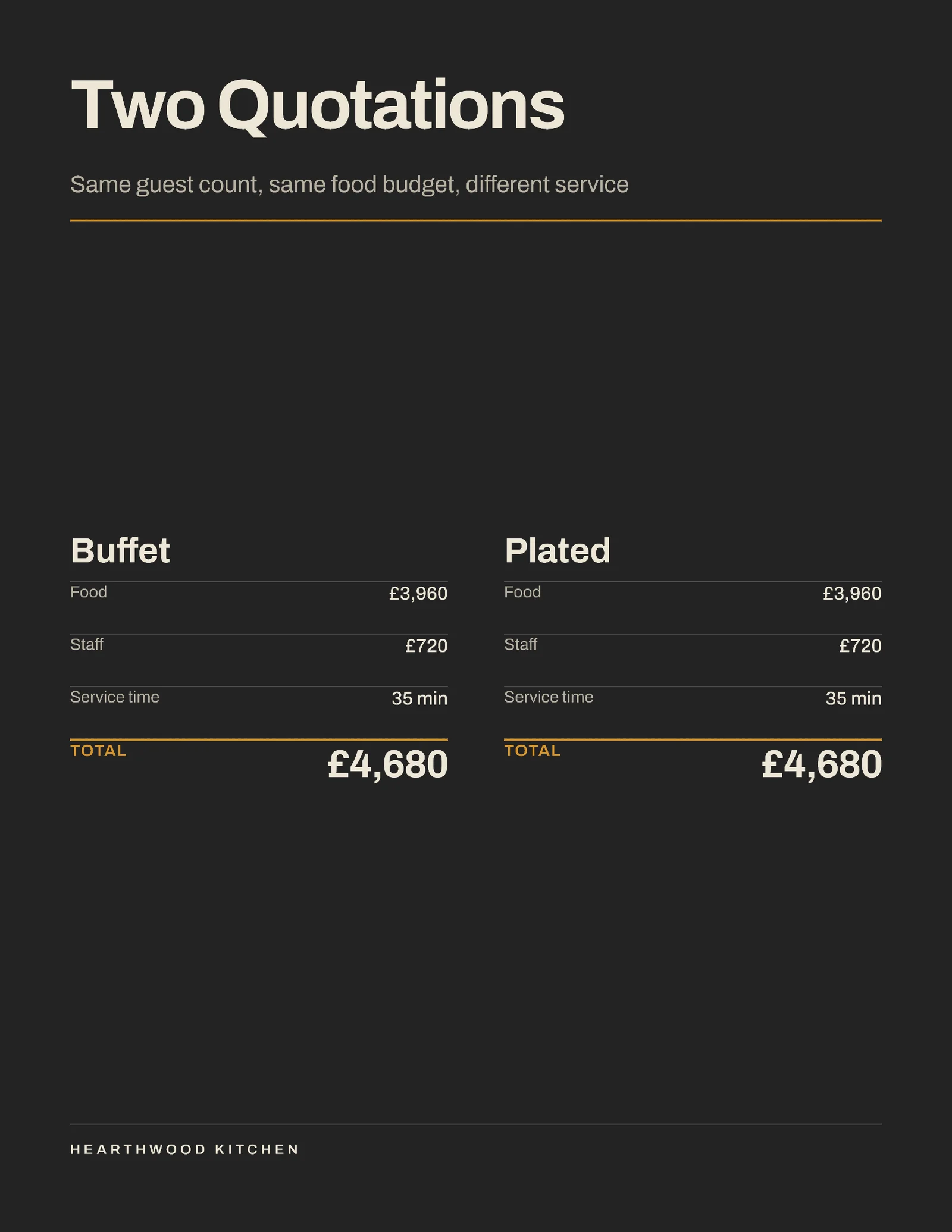The height and width of the screenshot is (1232, 952).
Task: Click the Plated 35 min value
Action: 853,698
